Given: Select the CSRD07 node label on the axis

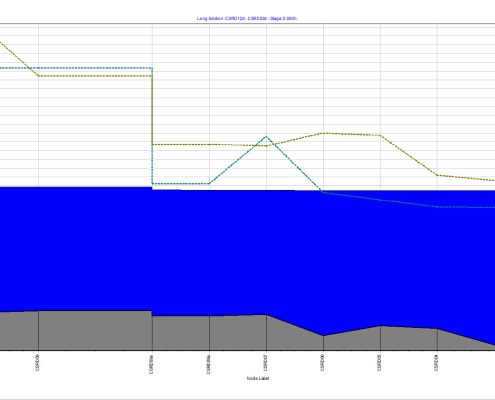Looking at the screenshot, I should (265, 363).
